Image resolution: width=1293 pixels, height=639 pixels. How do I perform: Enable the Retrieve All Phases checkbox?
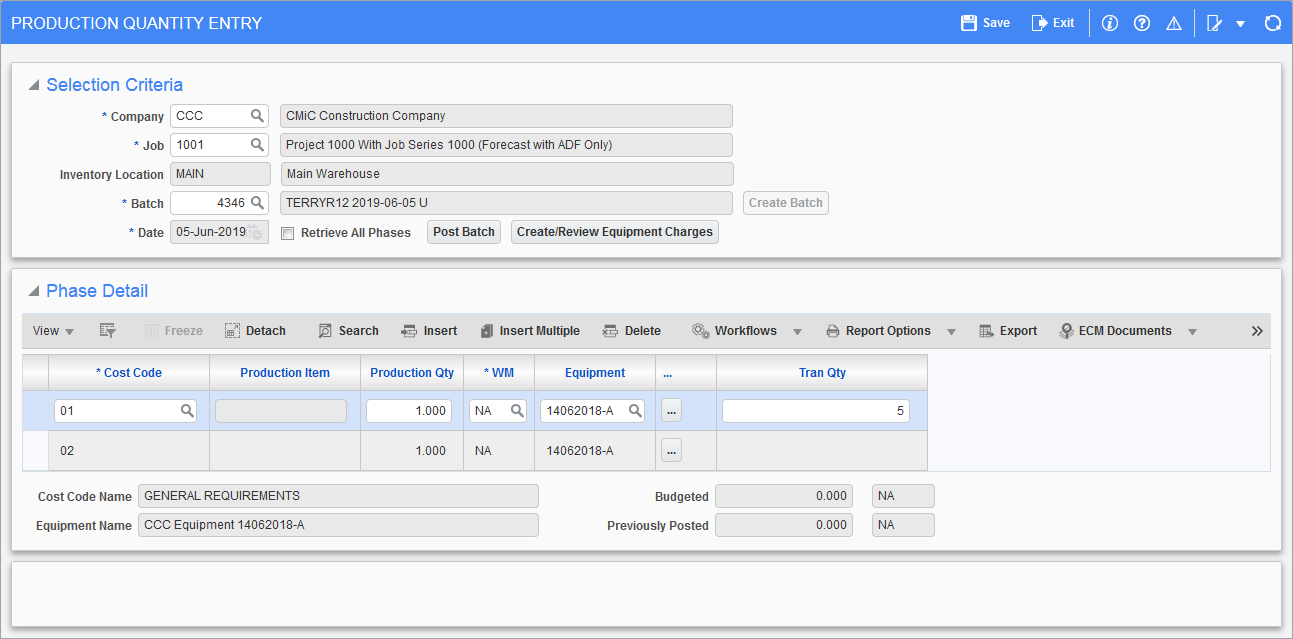tap(288, 232)
